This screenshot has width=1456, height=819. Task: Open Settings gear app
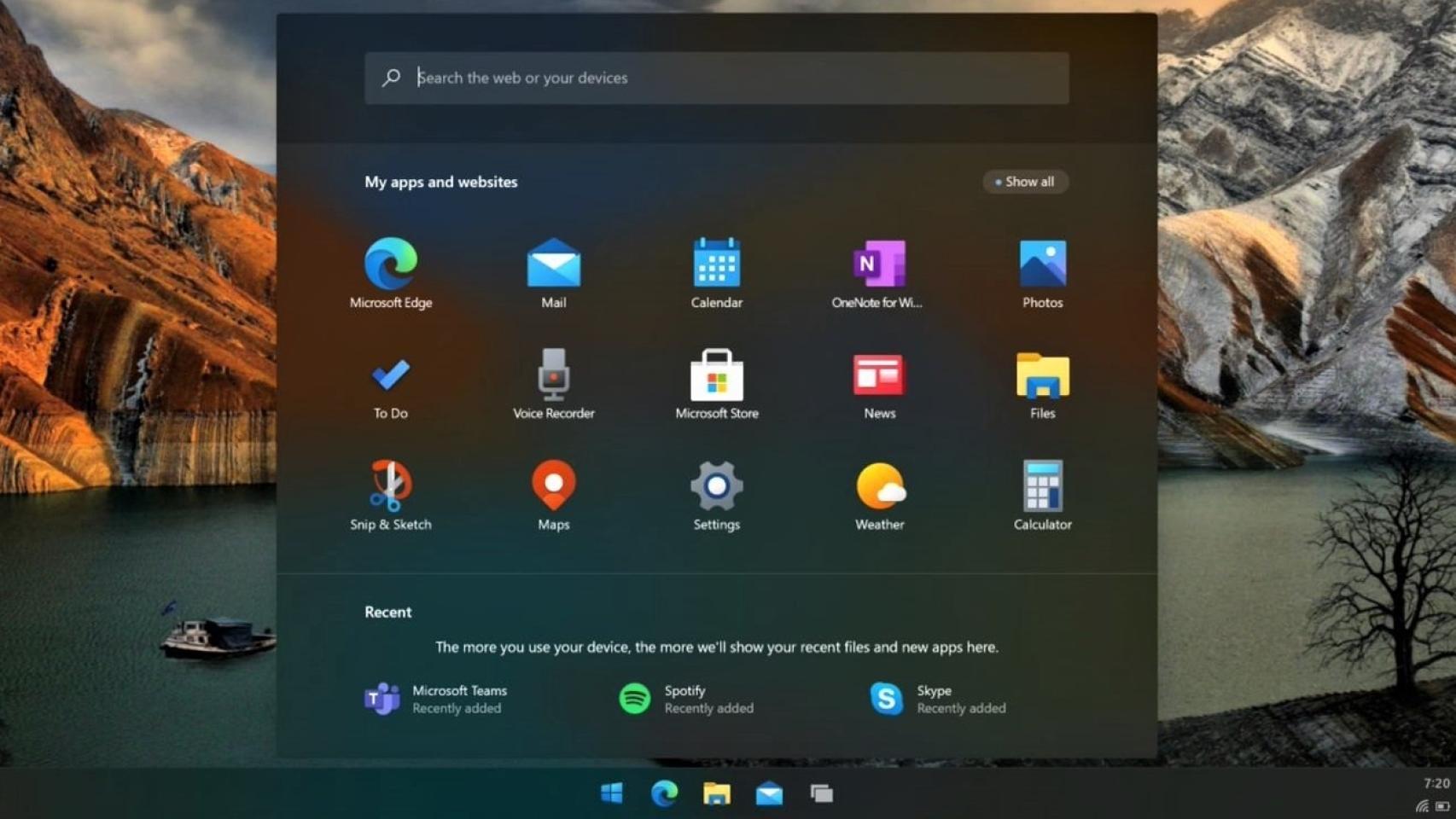[x=717, y=495]
